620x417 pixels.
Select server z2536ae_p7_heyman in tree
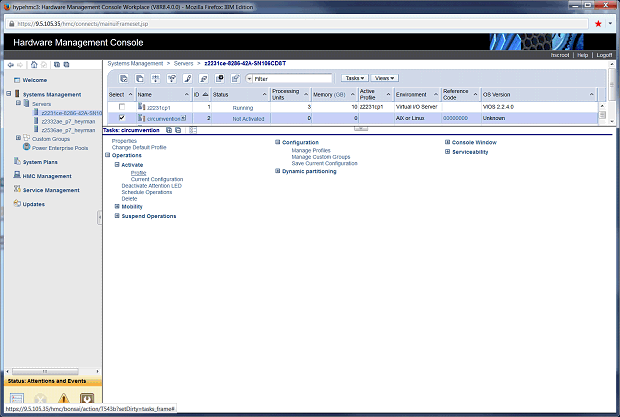click(68, 130)
